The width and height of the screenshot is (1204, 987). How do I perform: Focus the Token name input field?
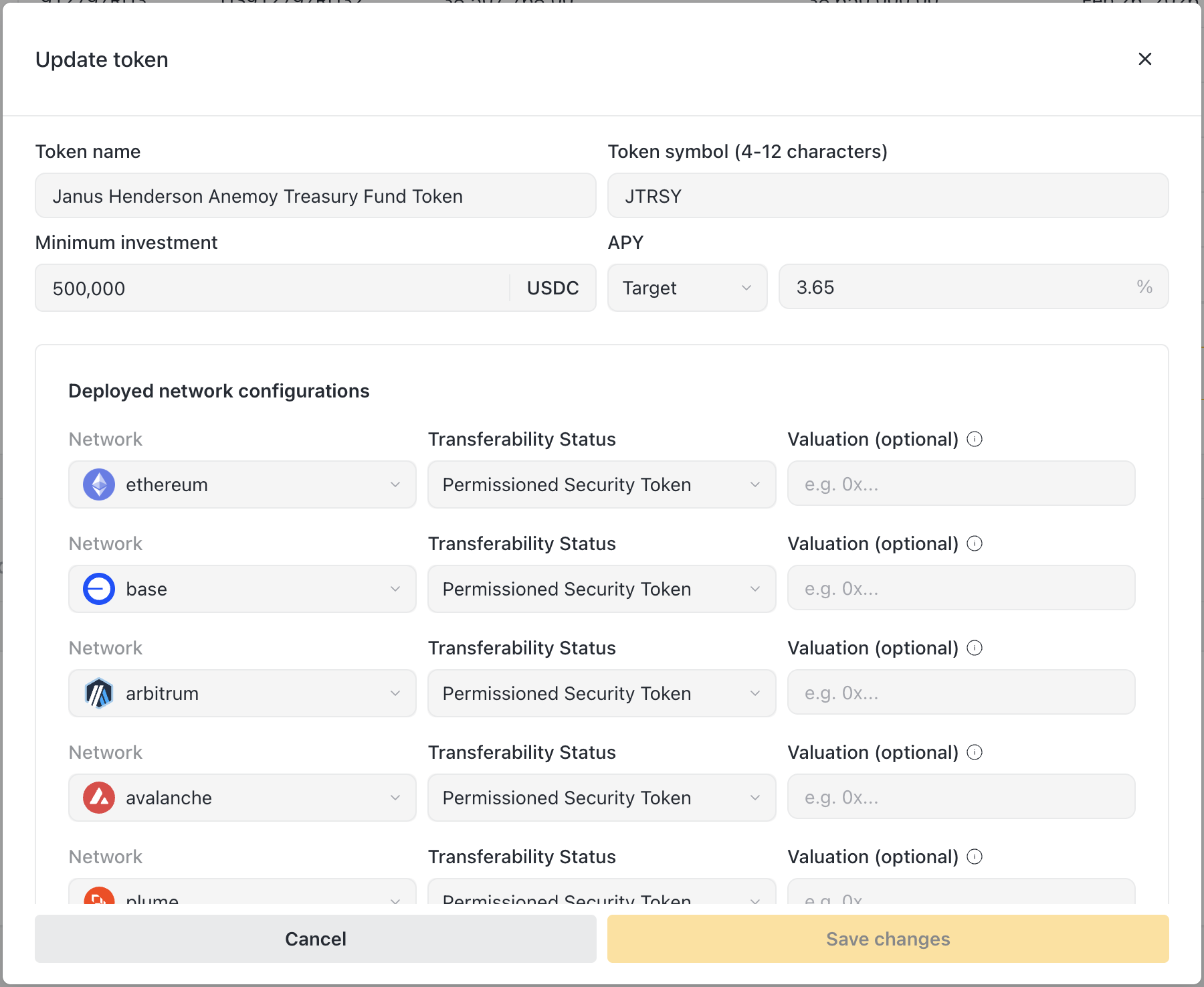click(315, 196)
